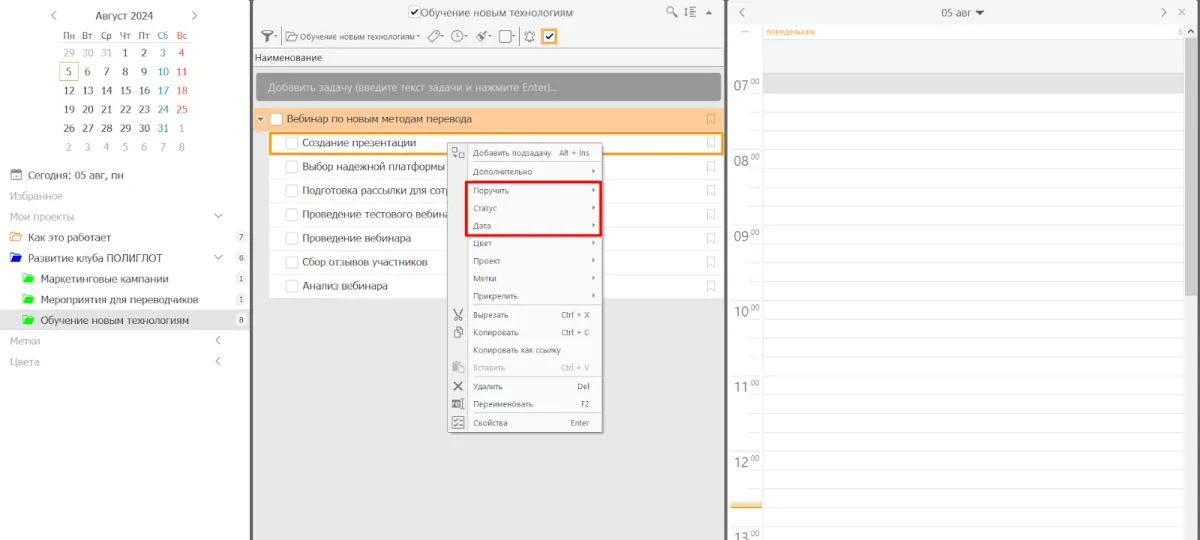This screenshot has width=1200, height=540.
Task: Open the filter funnel icon in task toolbar
Action: 267,36
